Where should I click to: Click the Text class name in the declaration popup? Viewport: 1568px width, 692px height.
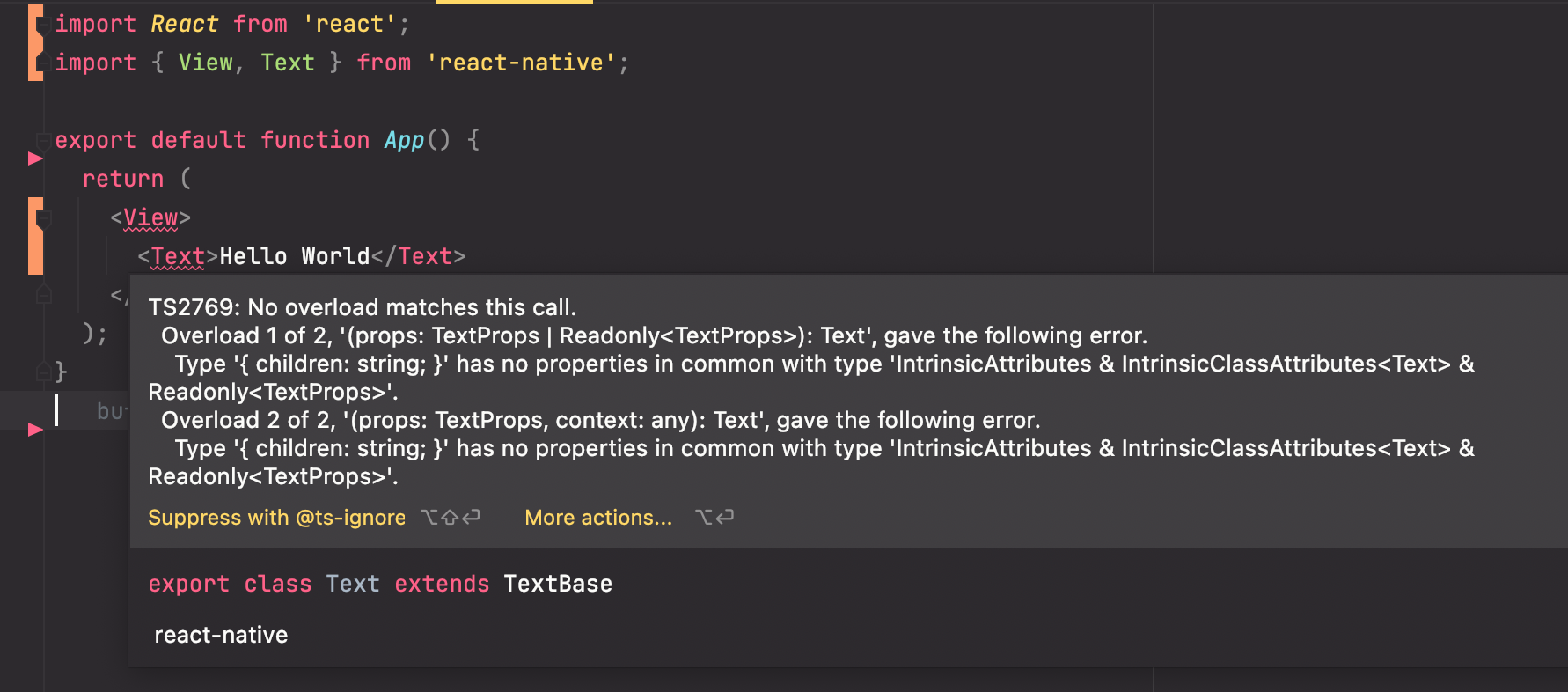point(352,583)
